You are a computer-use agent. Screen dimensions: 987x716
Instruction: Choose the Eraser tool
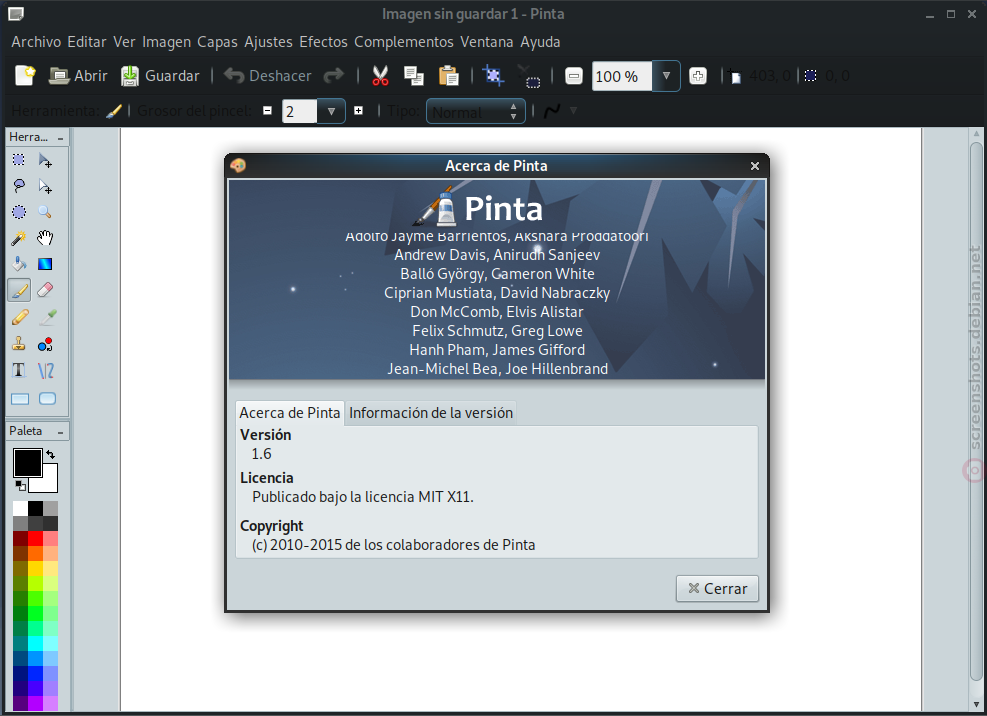(45, 290)
